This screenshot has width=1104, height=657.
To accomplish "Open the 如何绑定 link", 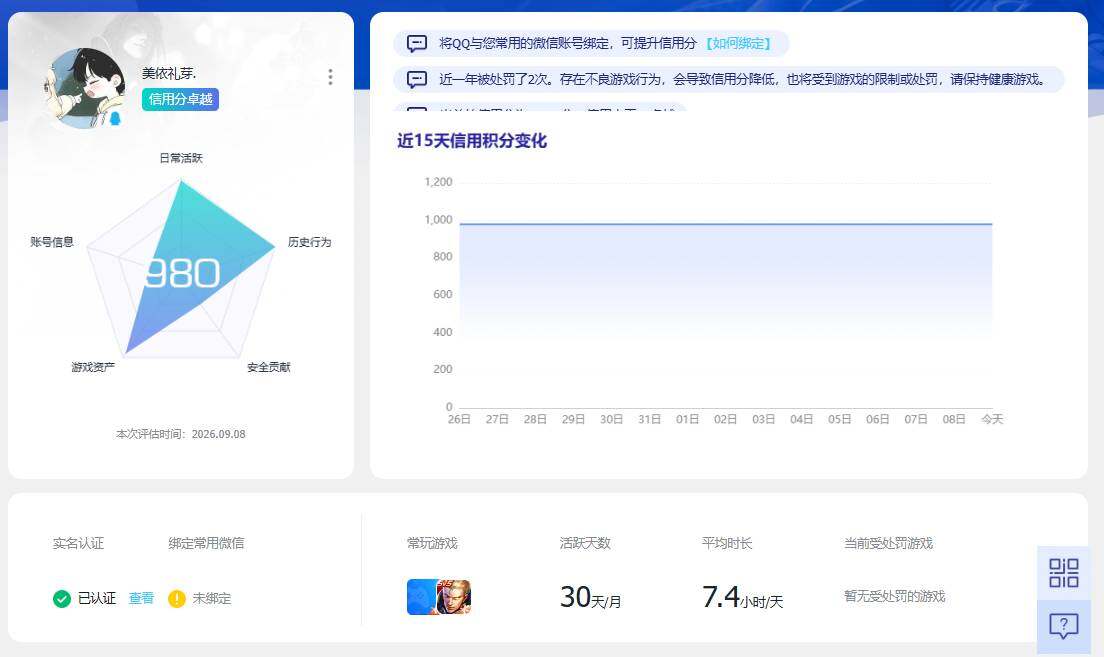I will (x=738, y=44).
